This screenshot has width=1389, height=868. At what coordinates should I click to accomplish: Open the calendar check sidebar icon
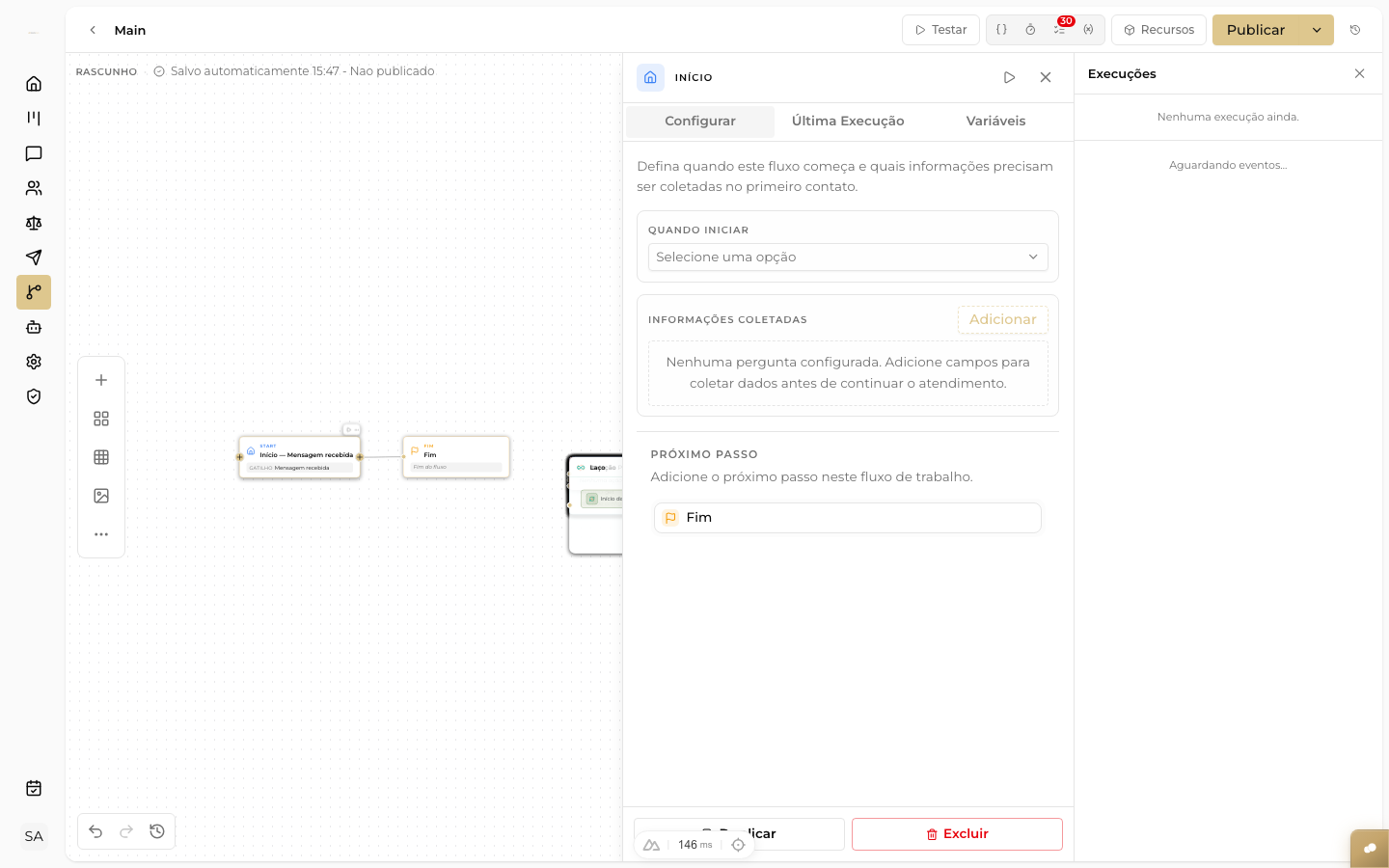(x=34, y=788)
